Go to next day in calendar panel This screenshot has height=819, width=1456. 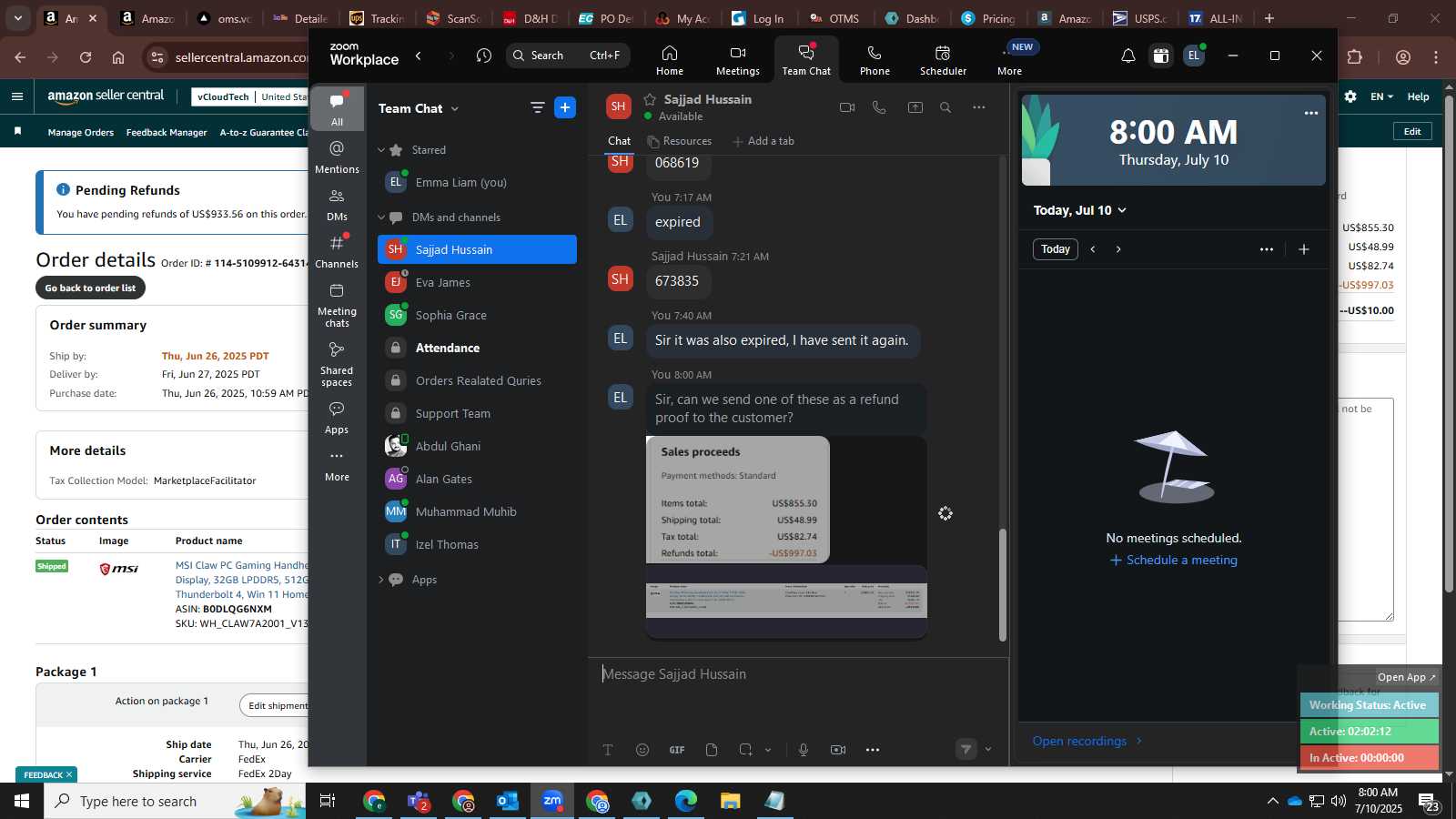[x=1118, y=249]
